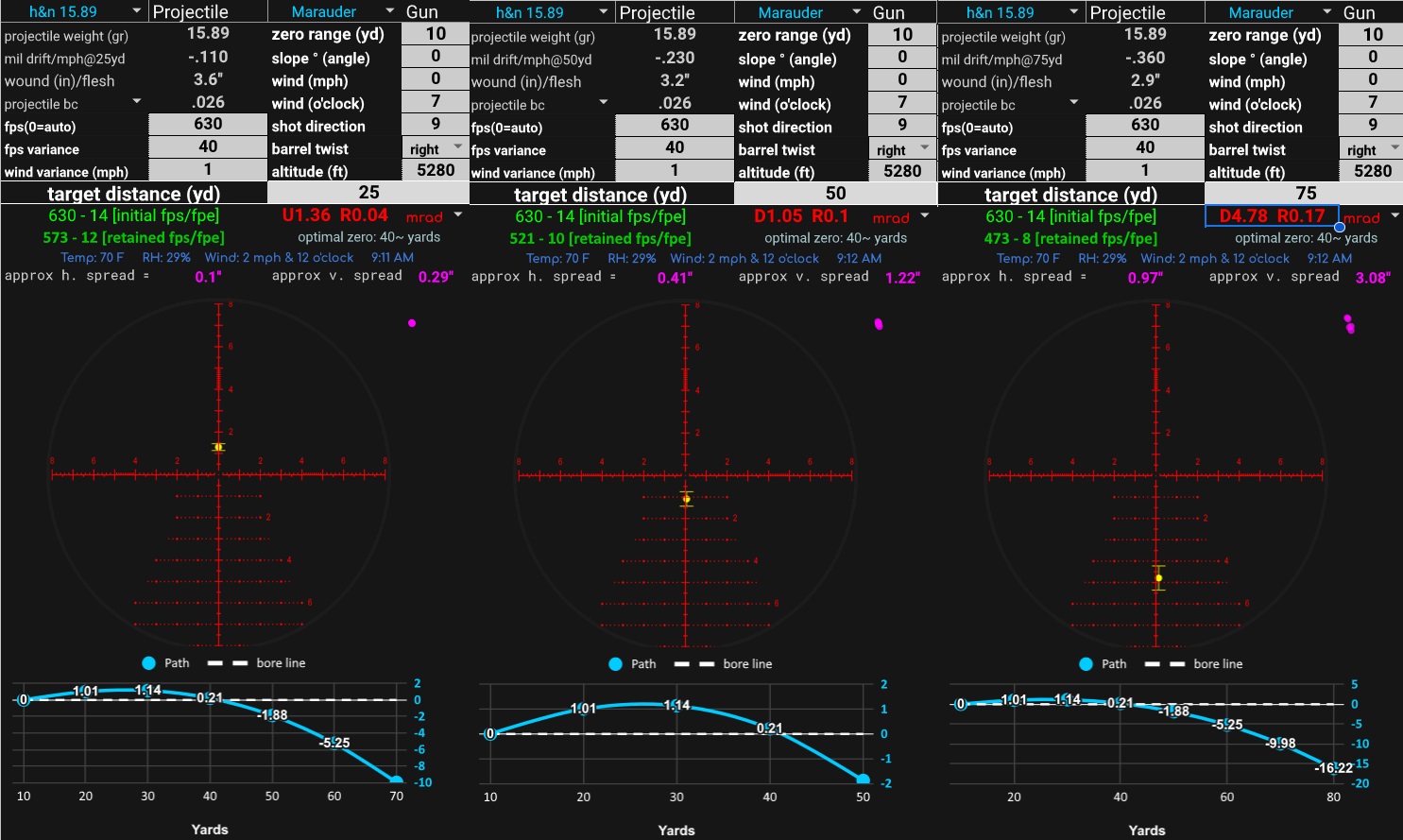Select mil drift value -.110 at 25yd
Viewport: 1403px width, 840px height.
coord(208,57)
